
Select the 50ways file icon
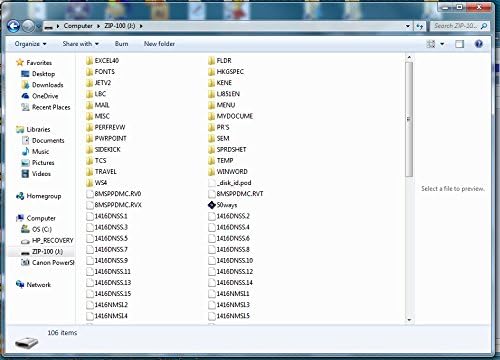tap(211, 205)
